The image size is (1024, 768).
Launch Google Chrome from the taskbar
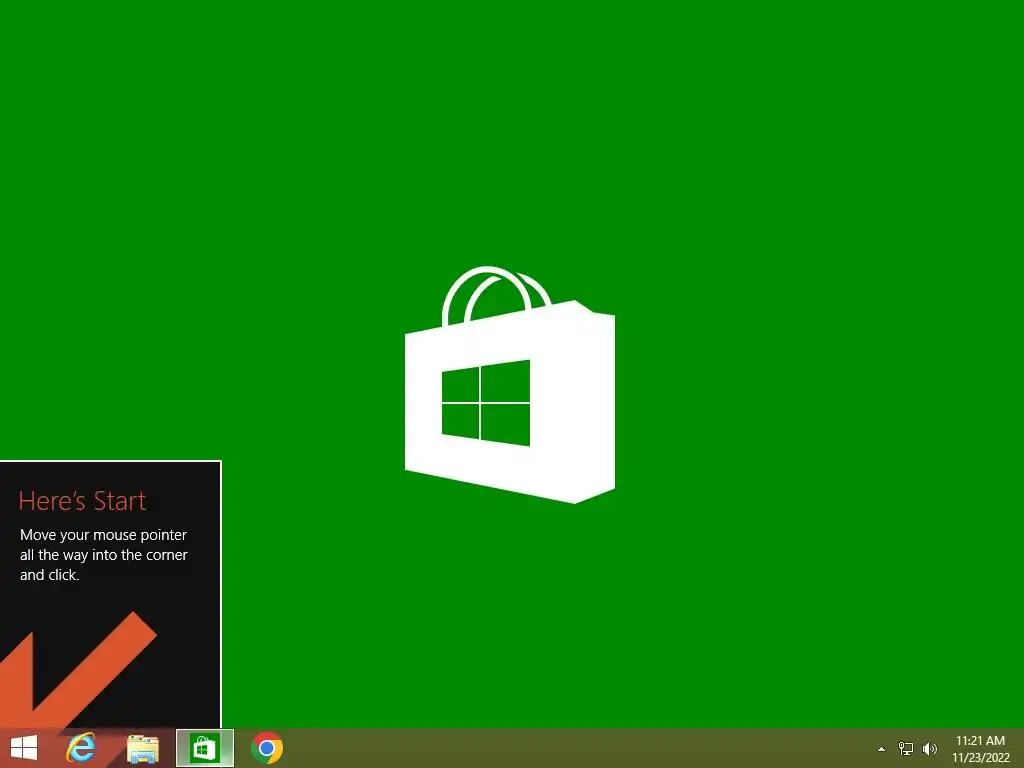pos(267,748)
